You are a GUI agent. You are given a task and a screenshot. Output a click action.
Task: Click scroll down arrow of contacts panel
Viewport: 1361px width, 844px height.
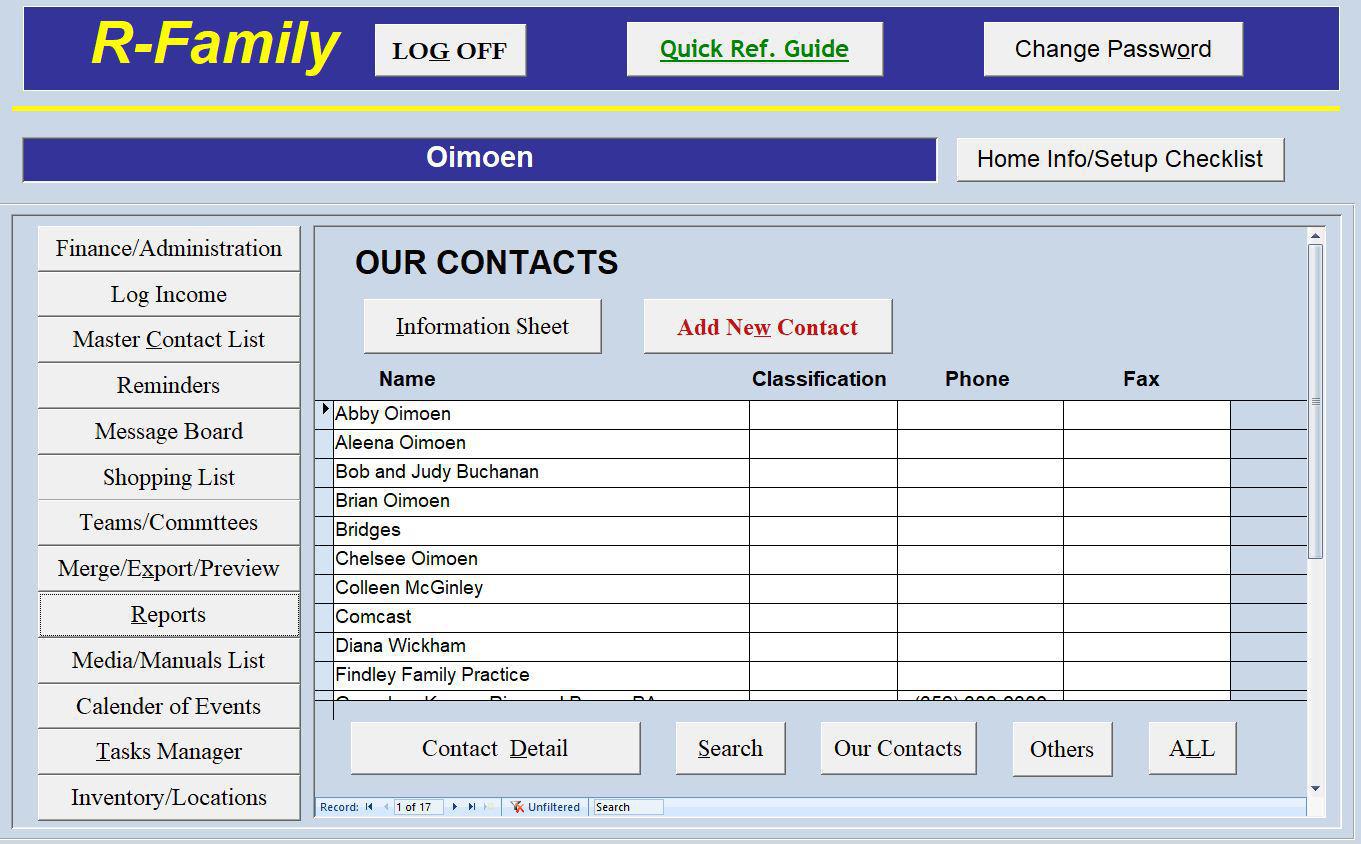coord(1315,789)
